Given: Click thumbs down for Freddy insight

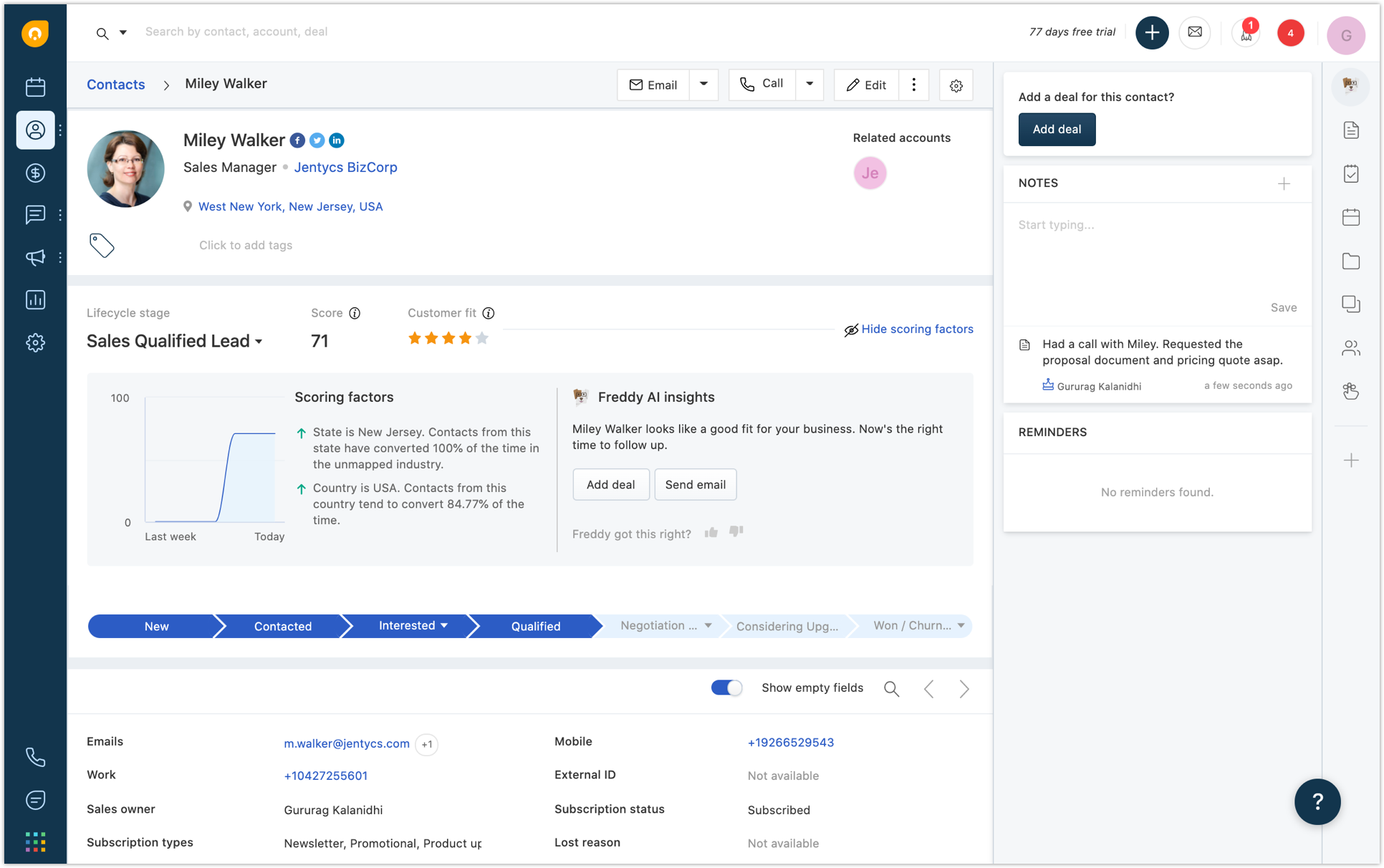Looking at the screenshot, I should pos(736,532).
